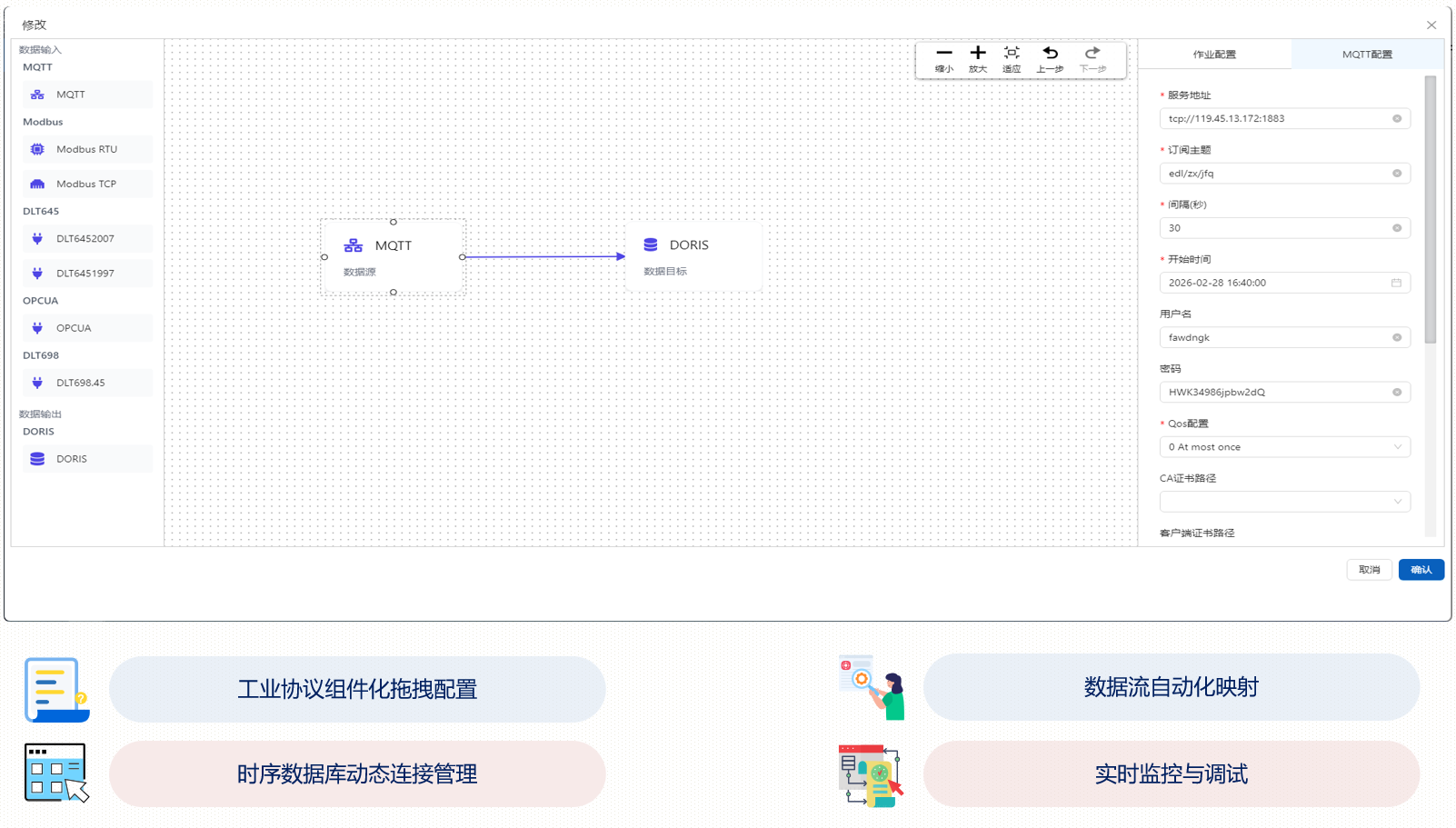Click the MQTT node icon on canvas
1456x828 pixels.
coord(354,245)
